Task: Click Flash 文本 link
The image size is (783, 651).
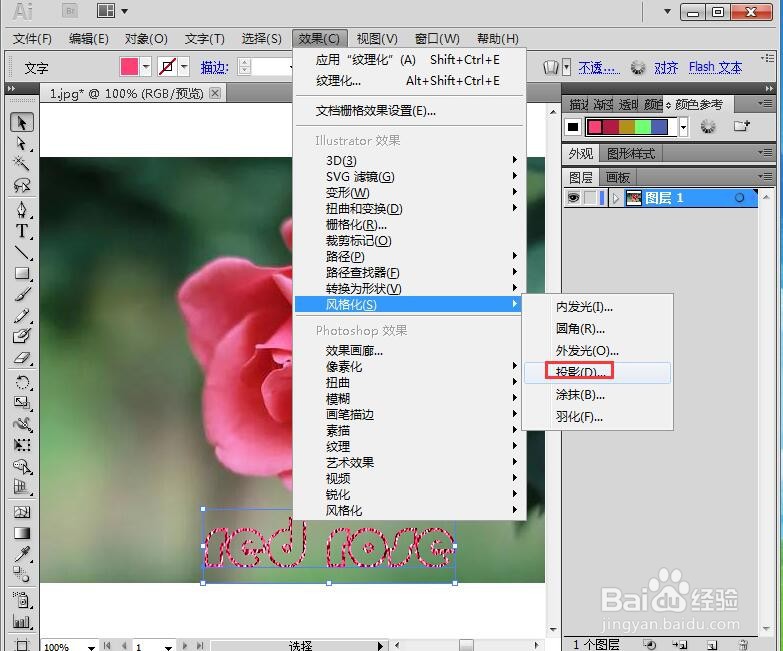Action: (715, 67)
